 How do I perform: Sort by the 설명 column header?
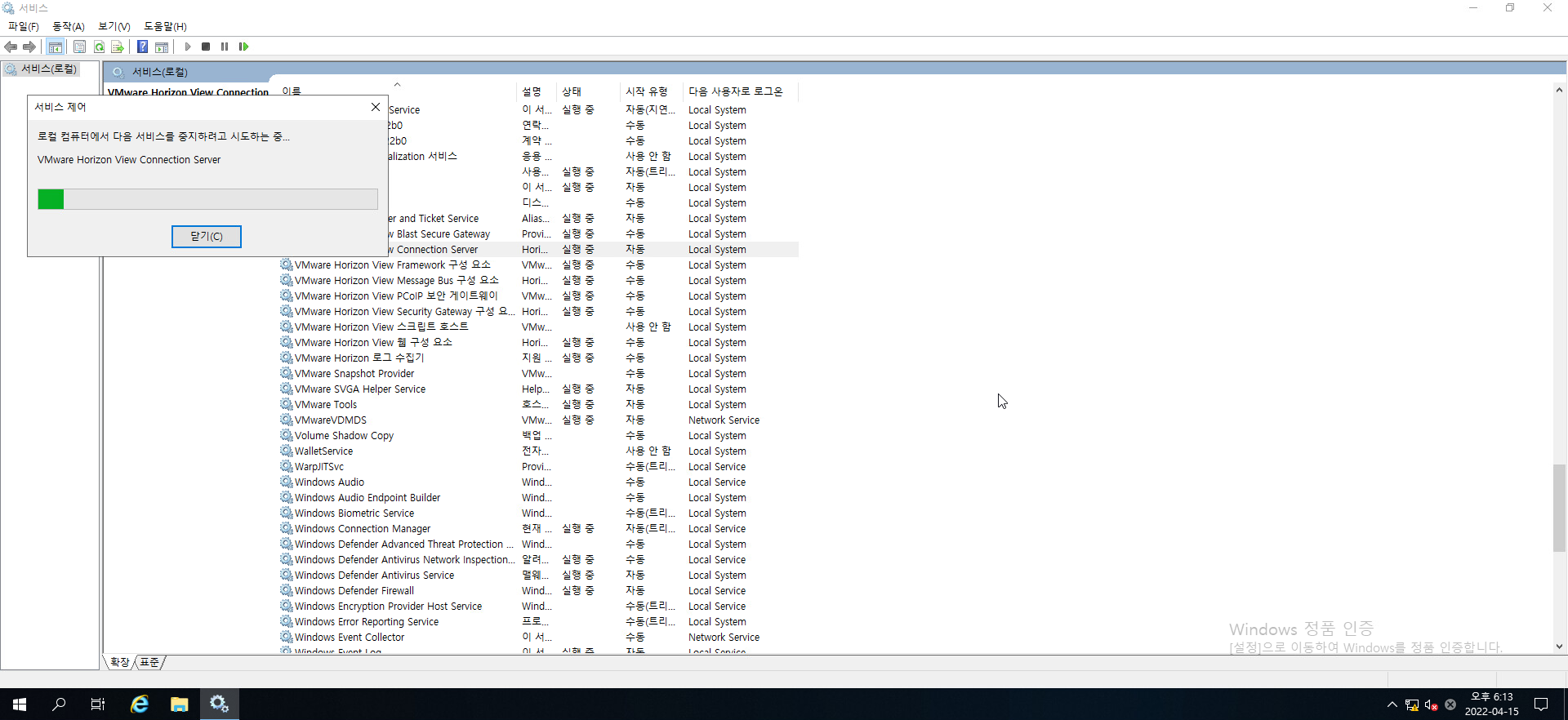[x=537, y=91]
